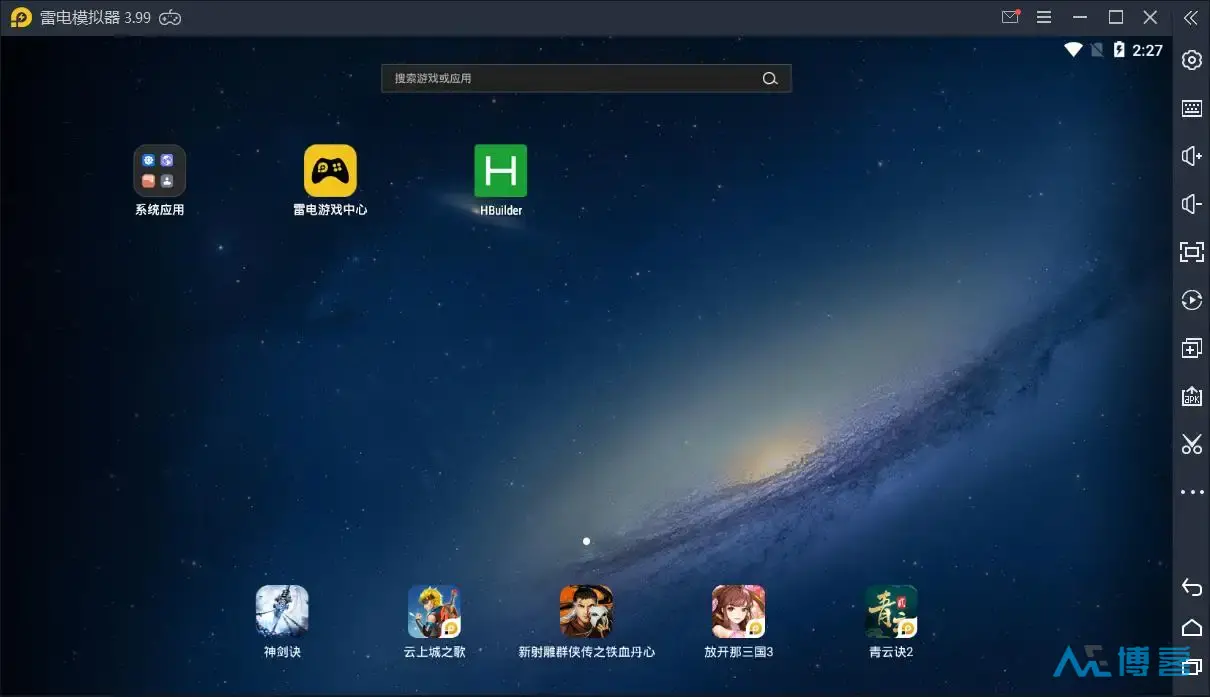Open the operation recorder tool
Screen dimensions: 1210x697
pyautogui.click(x=1191, y=300)
